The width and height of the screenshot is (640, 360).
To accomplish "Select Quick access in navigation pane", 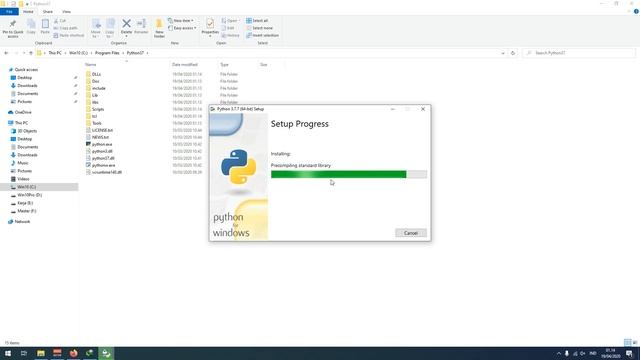I will [26, 70].
